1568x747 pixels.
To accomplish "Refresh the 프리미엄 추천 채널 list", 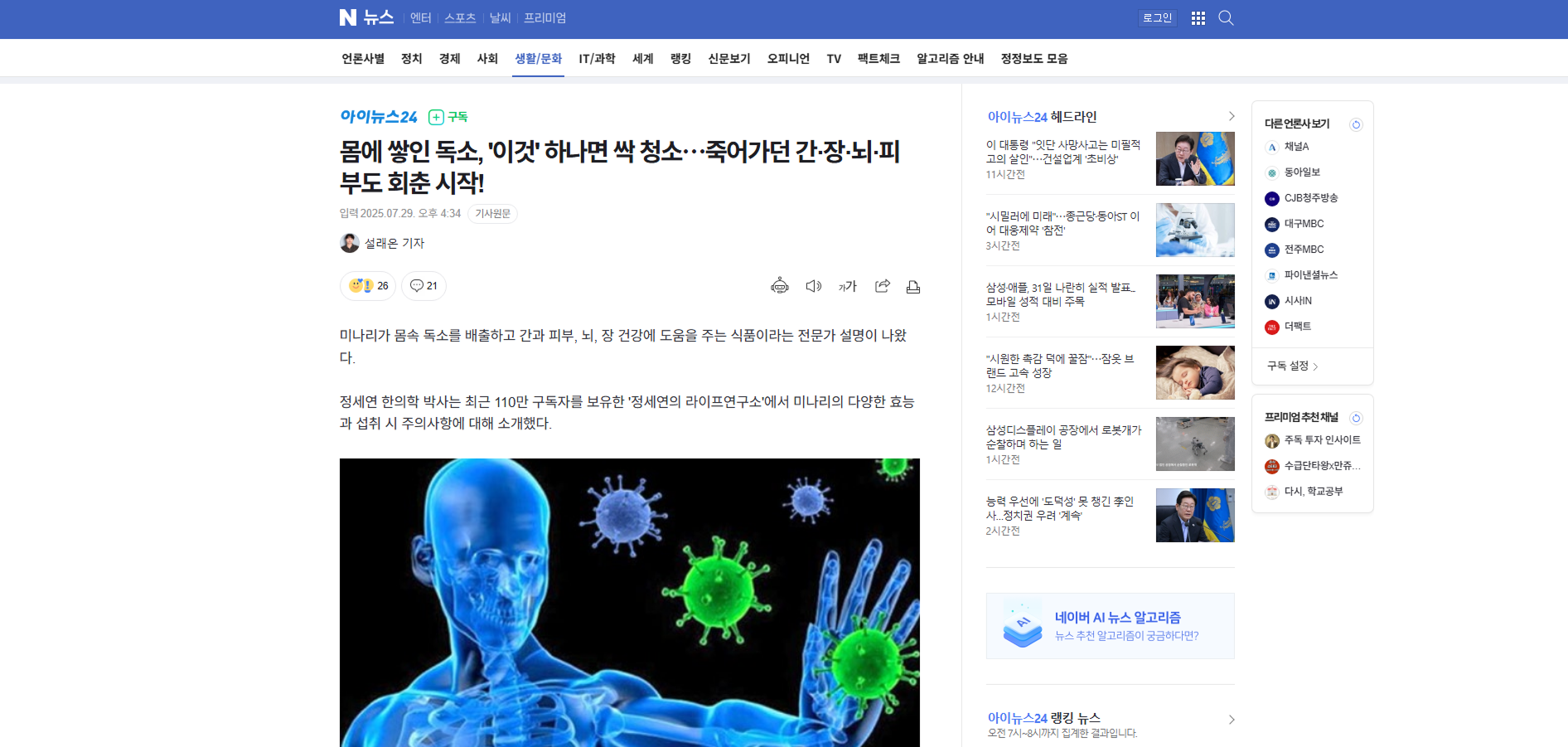I will tap(1356, 418).
